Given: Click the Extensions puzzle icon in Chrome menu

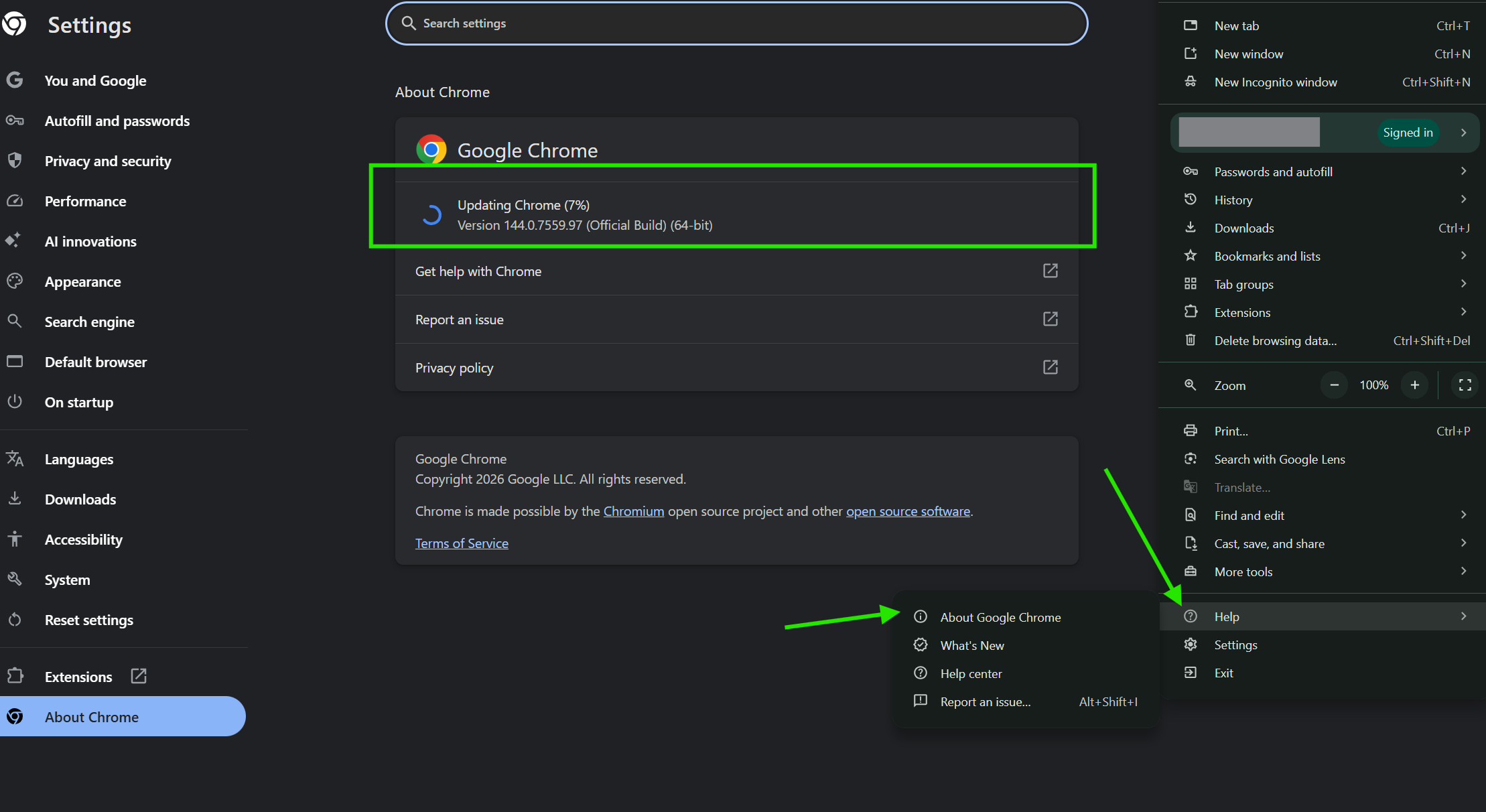Looking at the screenshot, I should tap(1191, 312).
